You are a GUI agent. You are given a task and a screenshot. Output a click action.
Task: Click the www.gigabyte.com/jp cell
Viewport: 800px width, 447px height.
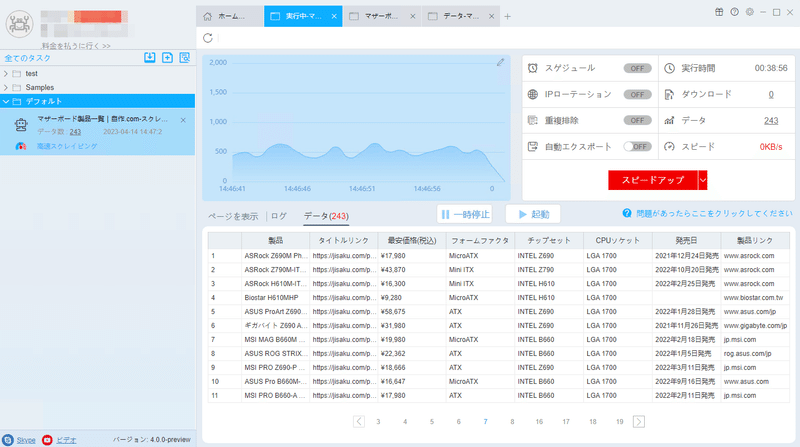(x=755, y=326)
